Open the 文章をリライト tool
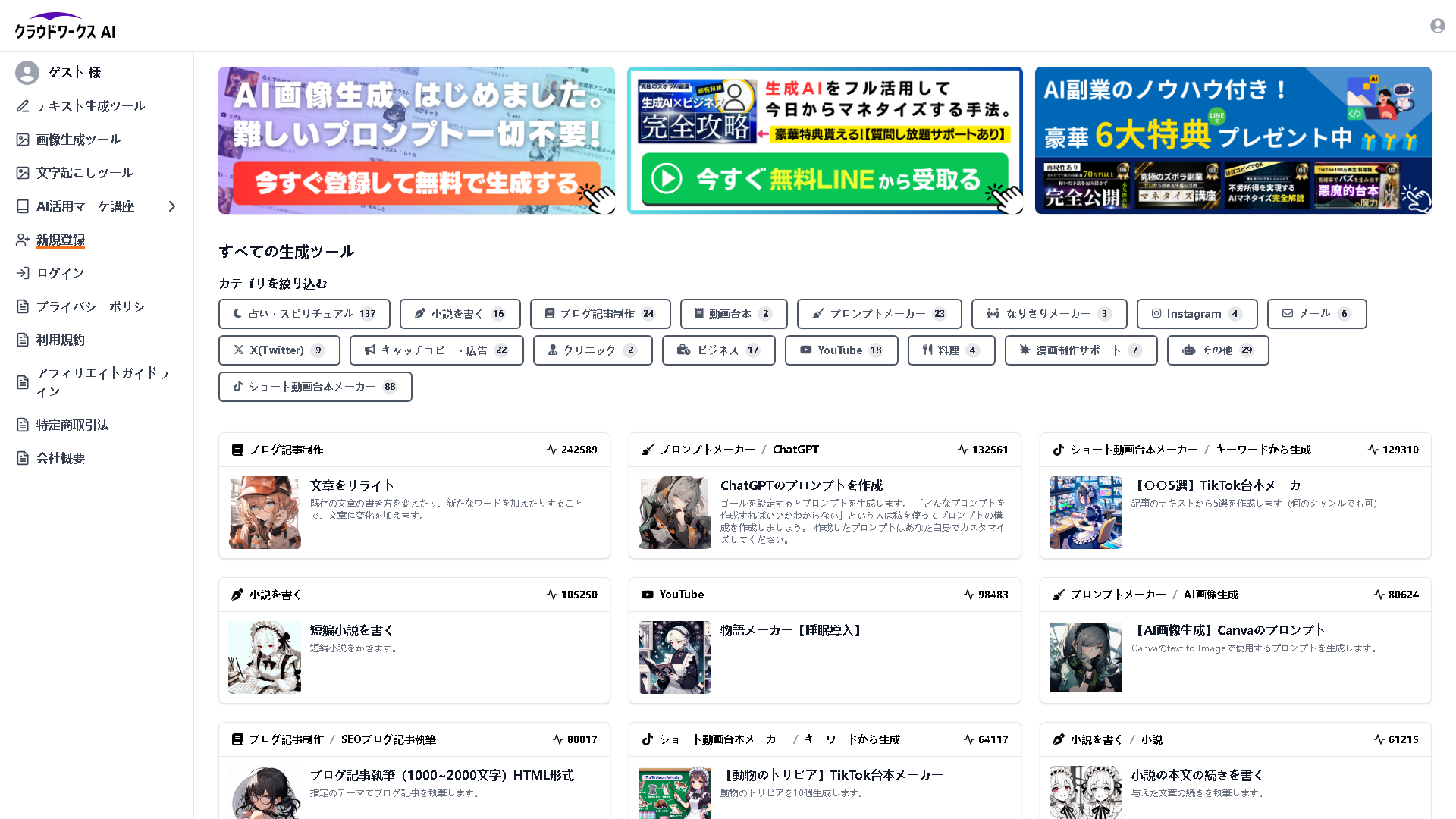This screenshot has height=819, width=1456. [x=351, y=485]
